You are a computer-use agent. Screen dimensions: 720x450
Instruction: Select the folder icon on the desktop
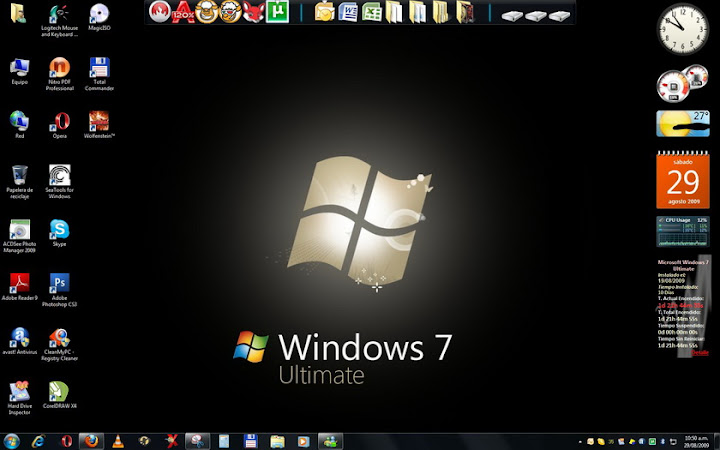[x=18, y=13]
